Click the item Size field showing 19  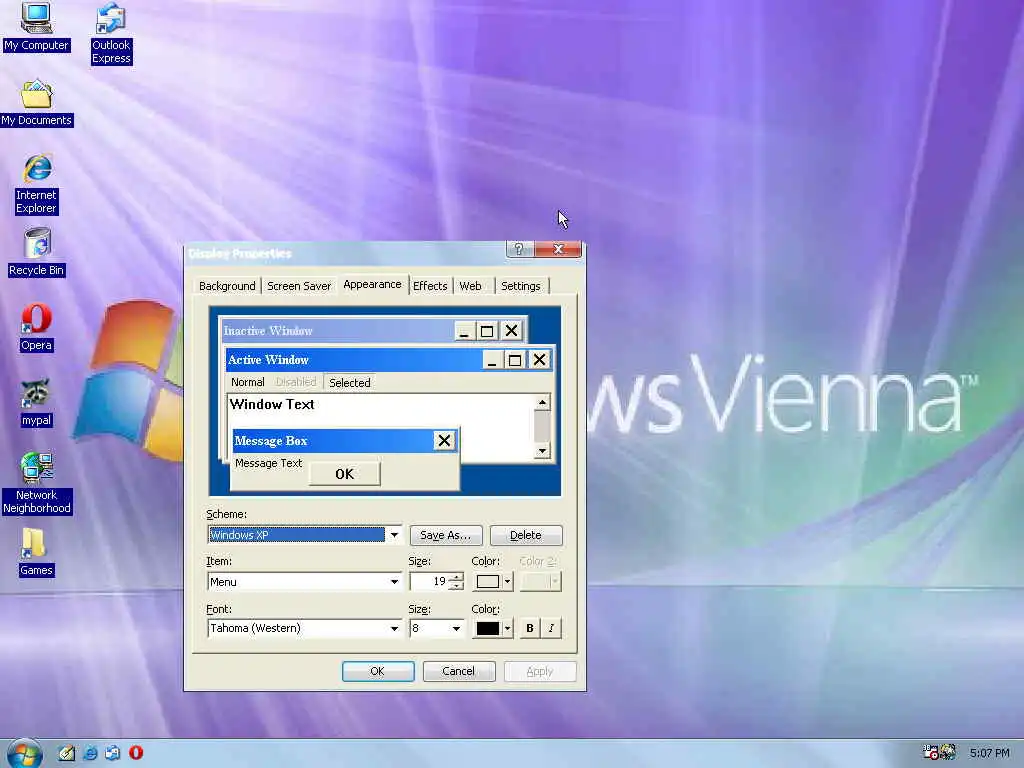click(429, 581)
